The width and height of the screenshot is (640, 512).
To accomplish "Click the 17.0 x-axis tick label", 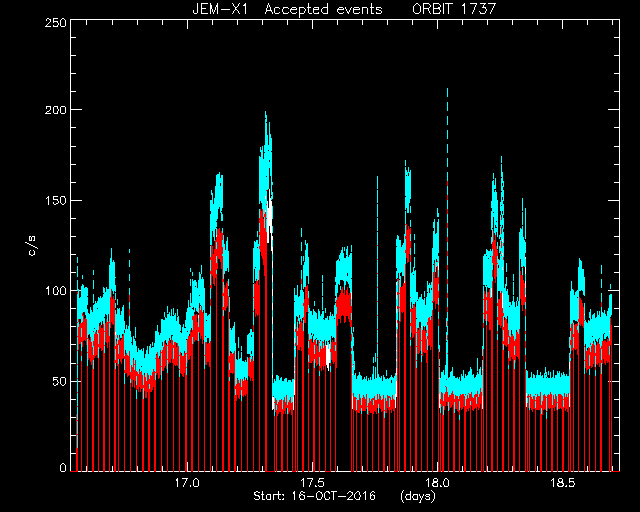I will click(x=187, y=483).
